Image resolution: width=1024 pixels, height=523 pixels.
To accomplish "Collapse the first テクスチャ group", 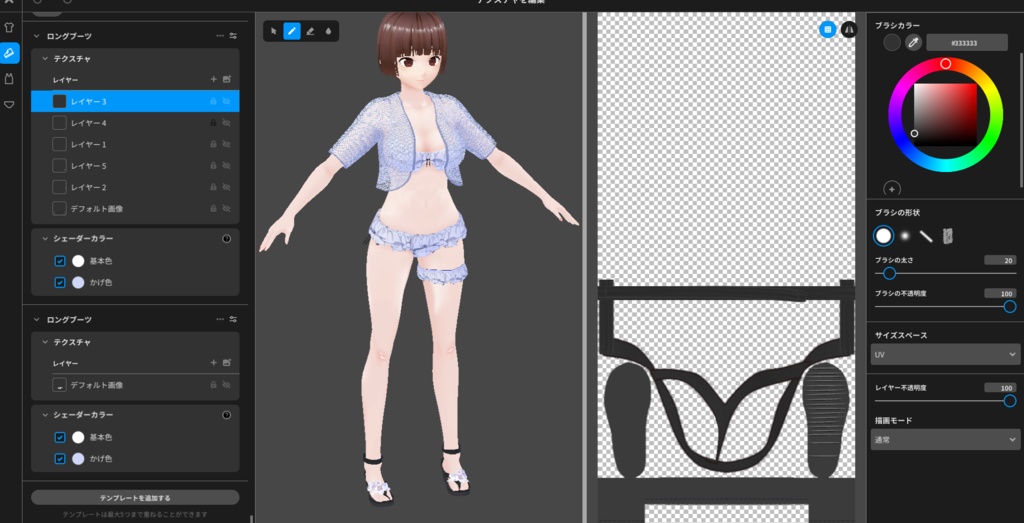I will pyautogui.click(x=45, y=59).
